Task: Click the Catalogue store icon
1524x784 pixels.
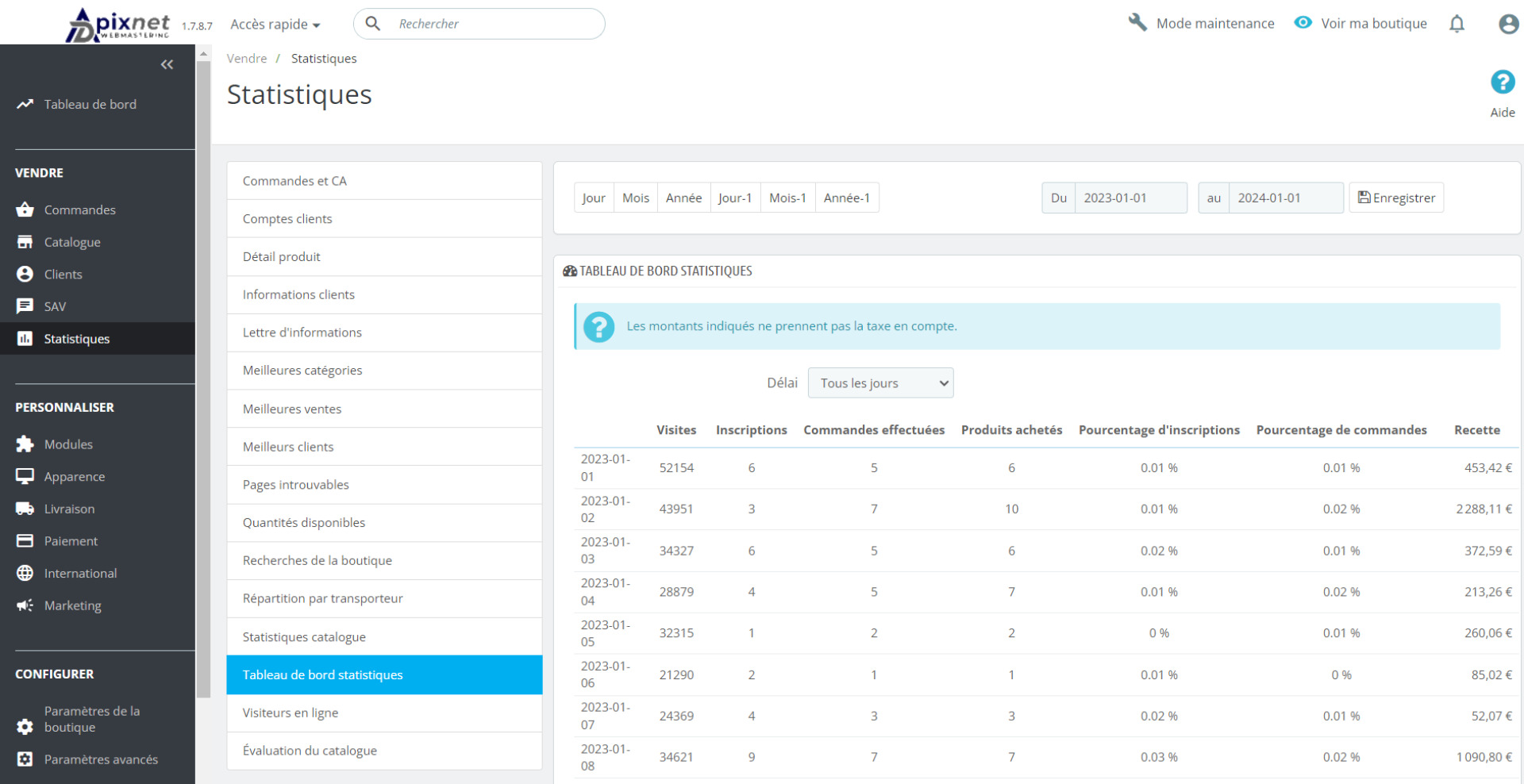Action: 25,242
